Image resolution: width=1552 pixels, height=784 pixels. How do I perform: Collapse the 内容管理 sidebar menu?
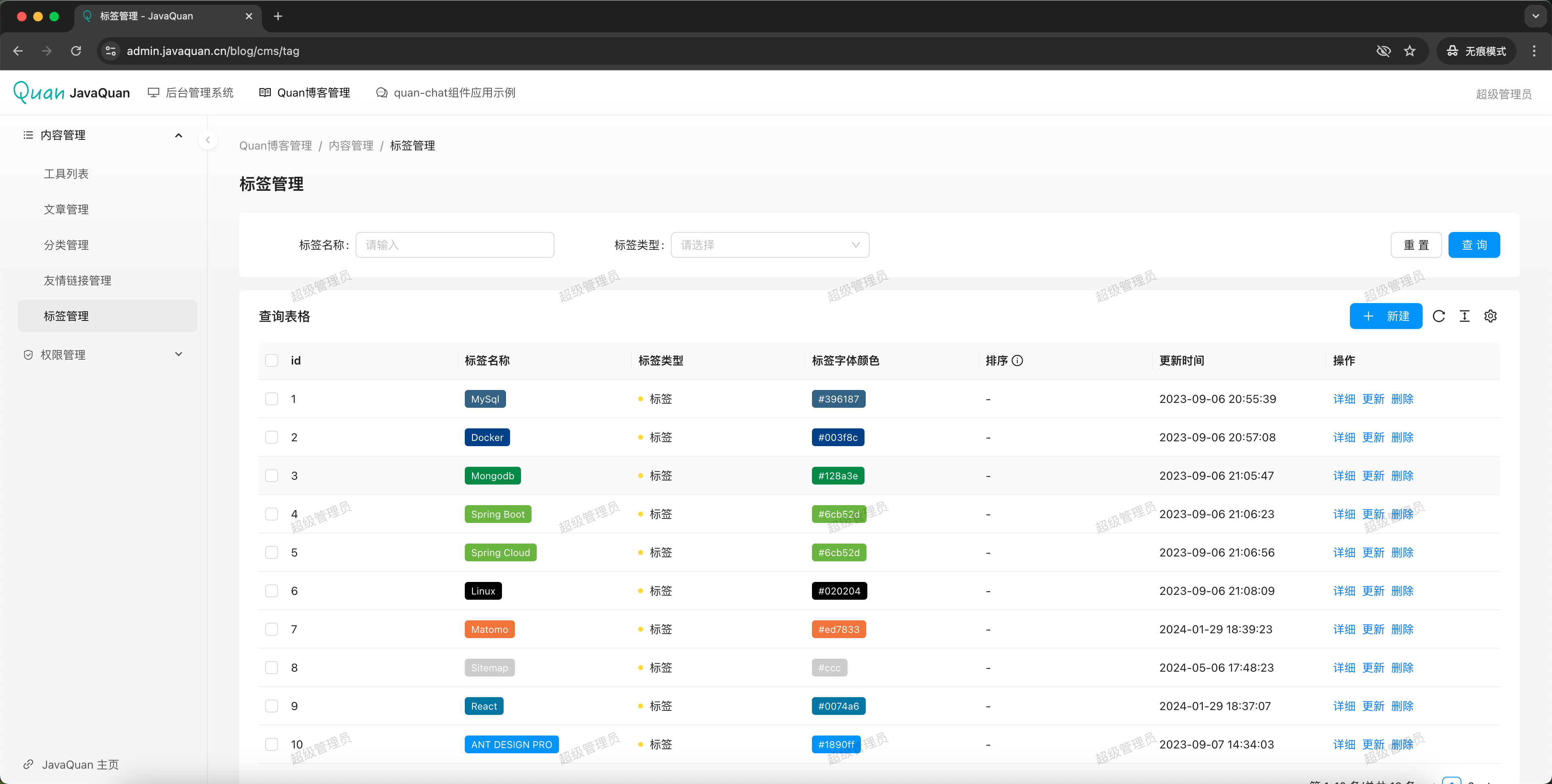tap(178, 135)
